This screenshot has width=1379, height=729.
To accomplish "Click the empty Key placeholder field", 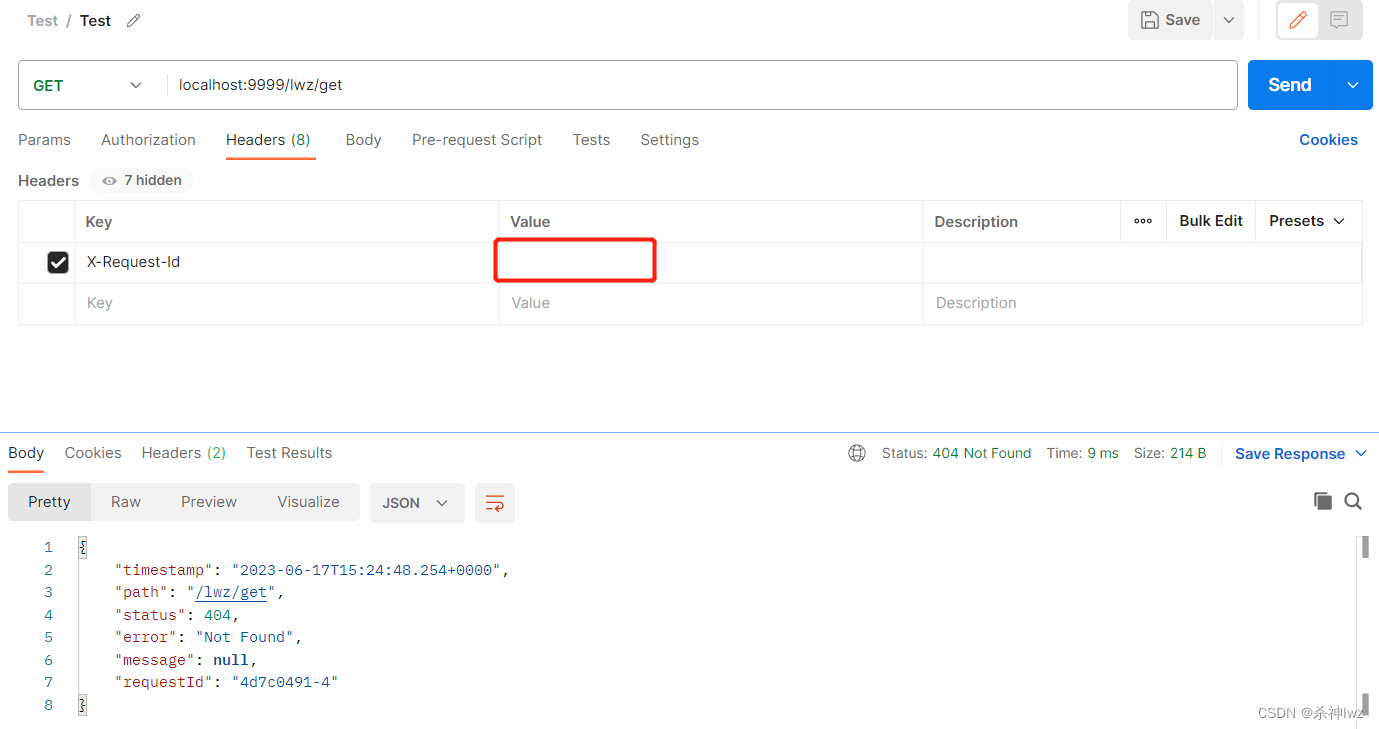I will click(x=287, y=303).
